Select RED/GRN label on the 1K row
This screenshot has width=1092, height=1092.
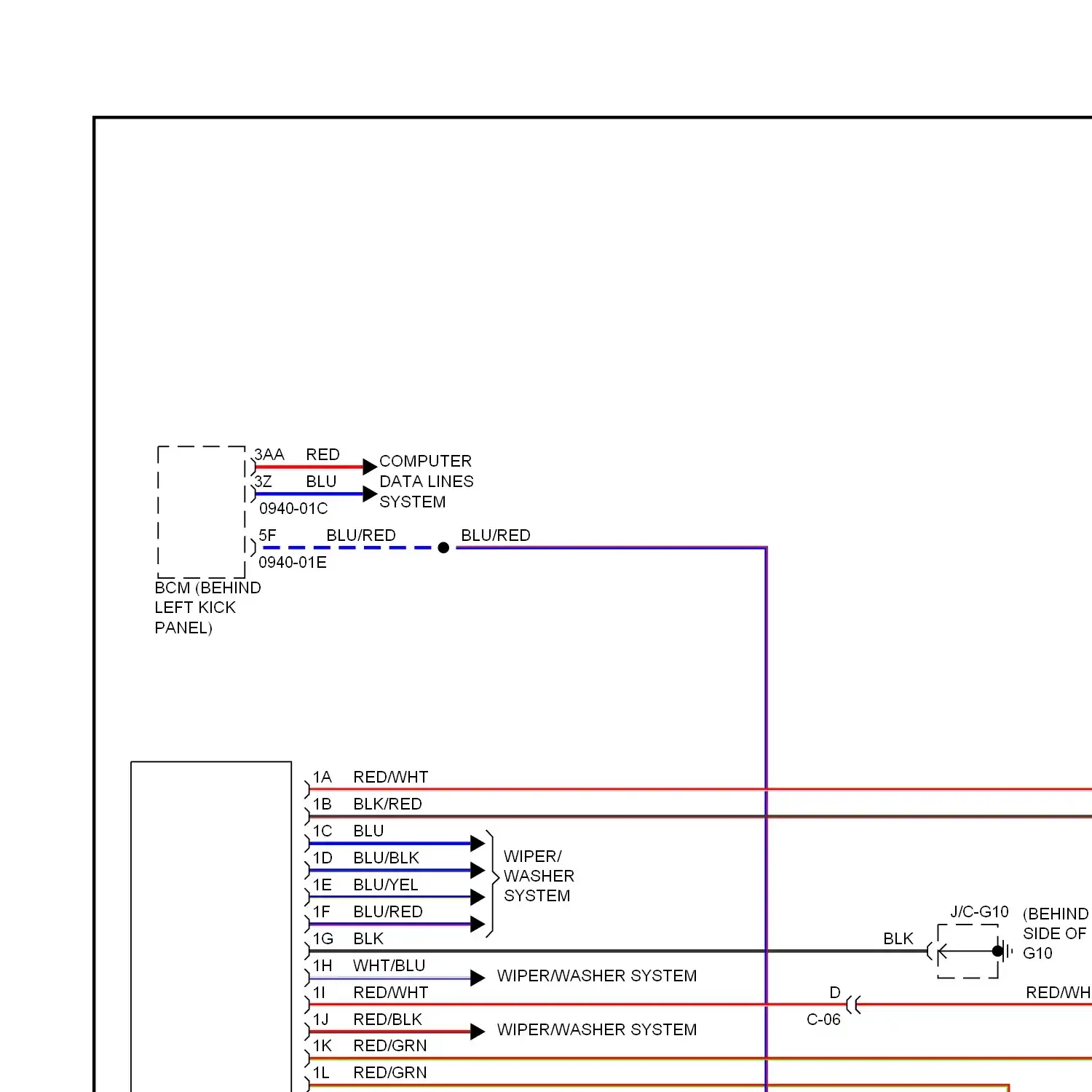[390, 1045]
